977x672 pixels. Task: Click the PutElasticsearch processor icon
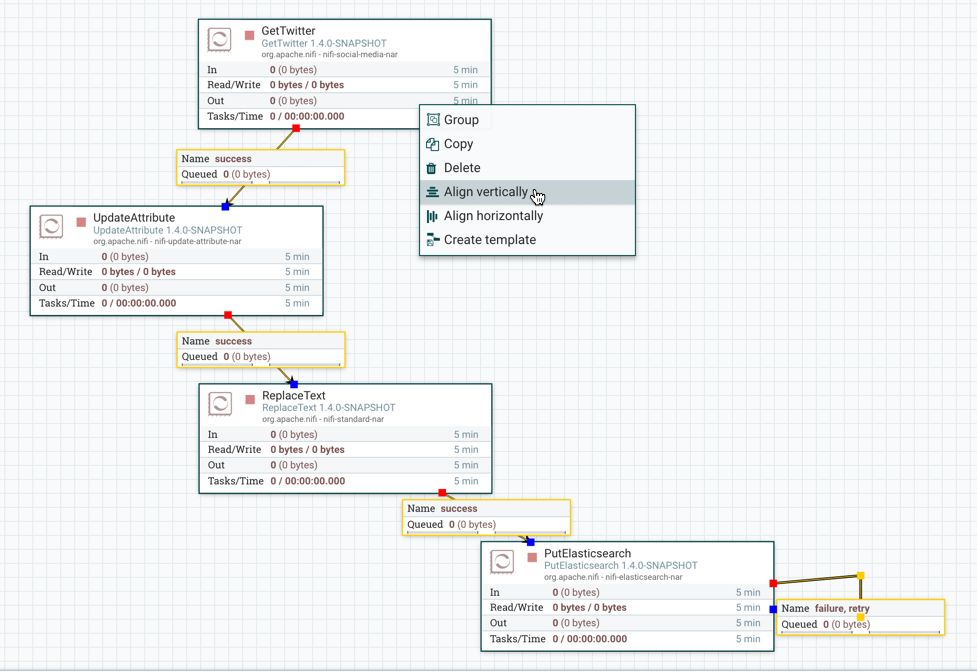coord(502,562)
